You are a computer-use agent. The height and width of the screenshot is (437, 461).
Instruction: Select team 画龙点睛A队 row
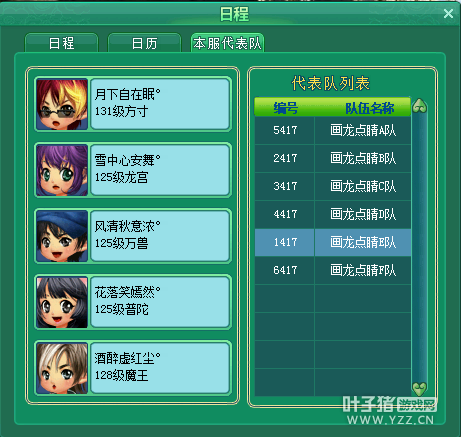pos(333,130)
